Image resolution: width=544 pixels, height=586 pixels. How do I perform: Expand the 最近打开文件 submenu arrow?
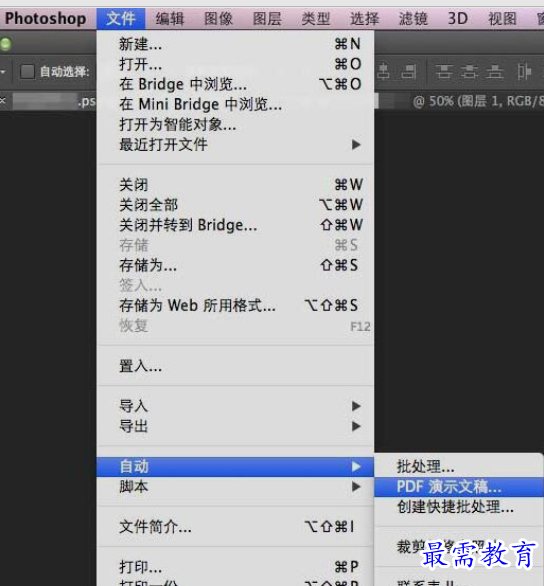[356, 145]
